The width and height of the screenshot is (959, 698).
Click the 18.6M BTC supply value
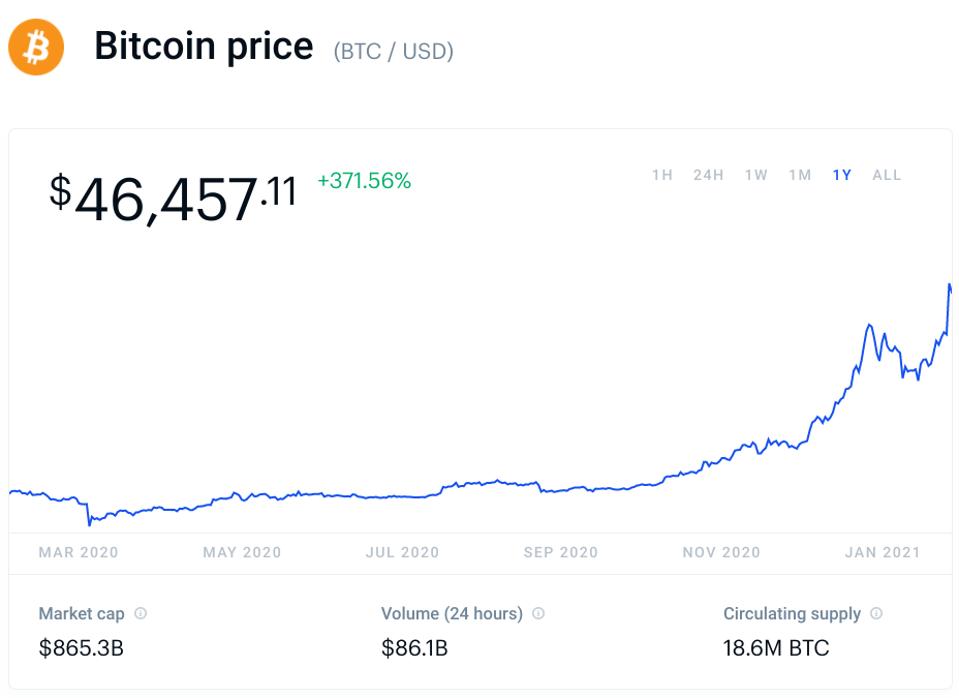click(x=776, y=648)
